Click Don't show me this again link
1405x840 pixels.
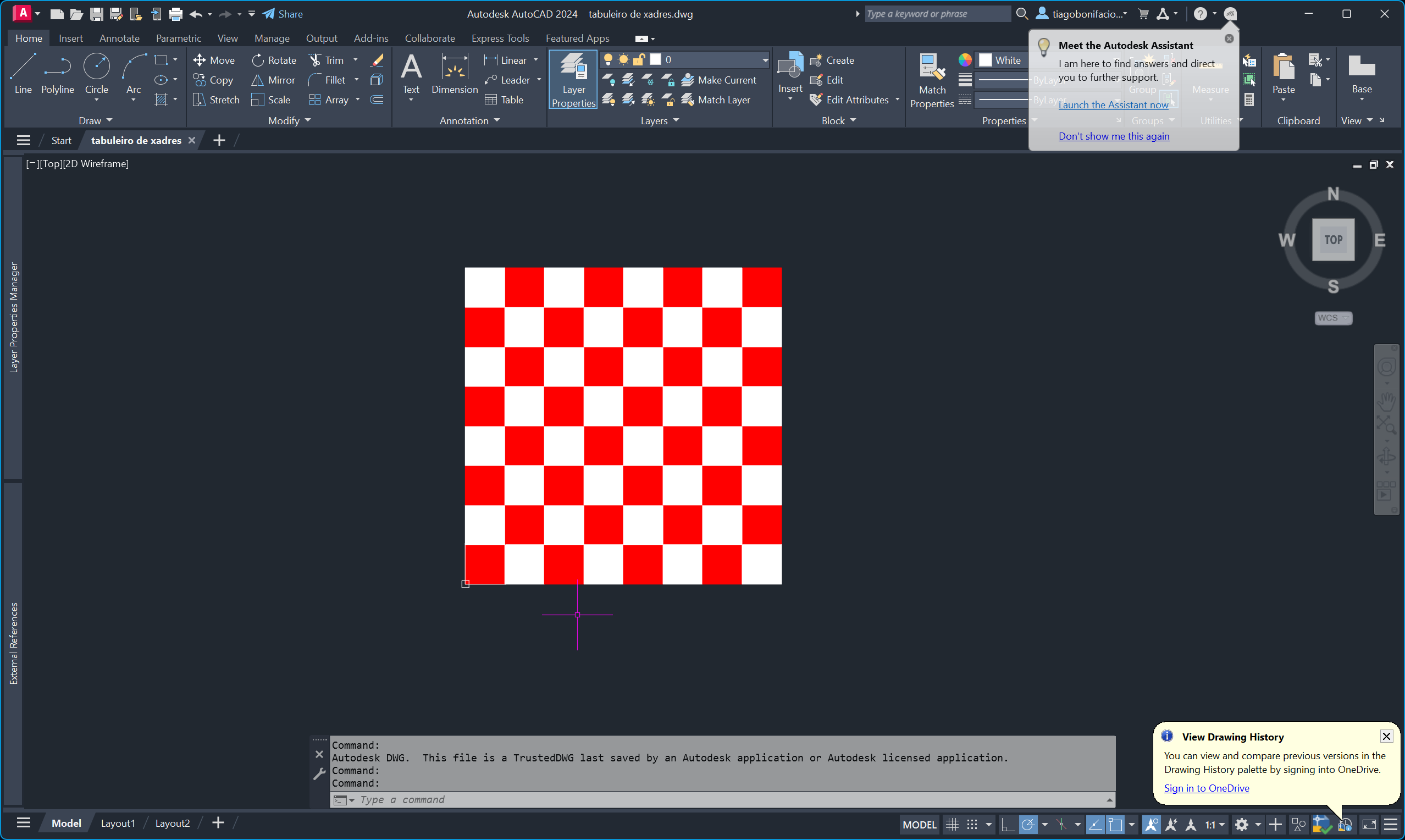tap(1113, 136)
